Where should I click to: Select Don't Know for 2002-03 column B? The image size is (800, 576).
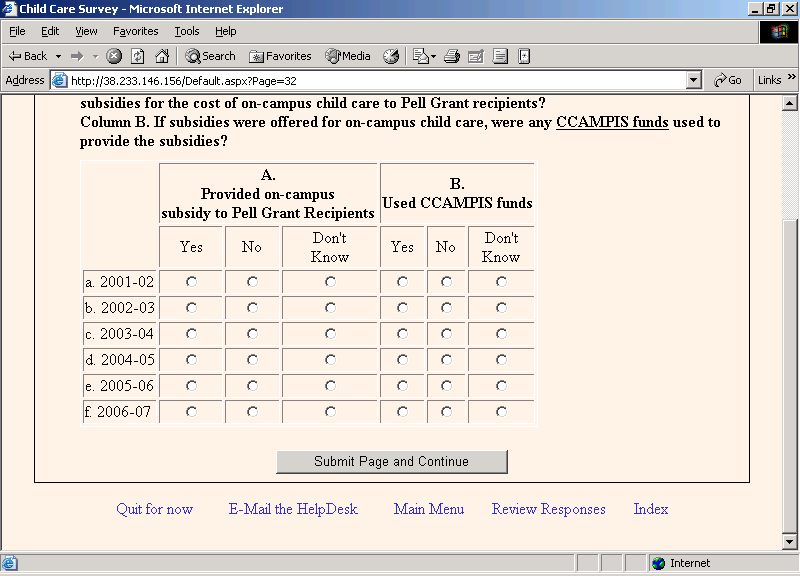(502, 308)
